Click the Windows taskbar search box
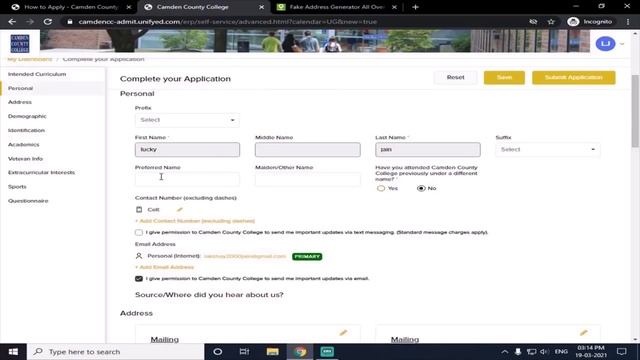 pyautogui.click(x=116, y=351)
